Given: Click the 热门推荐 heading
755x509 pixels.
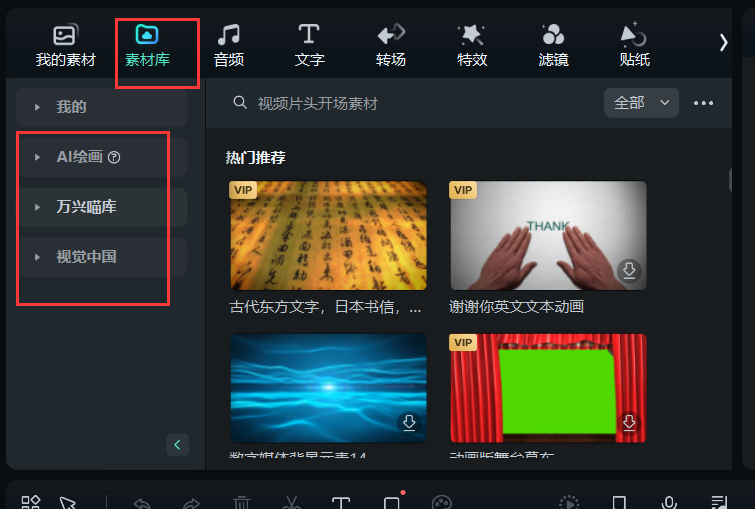Looking at the screenshot, I should coord(256,157).
